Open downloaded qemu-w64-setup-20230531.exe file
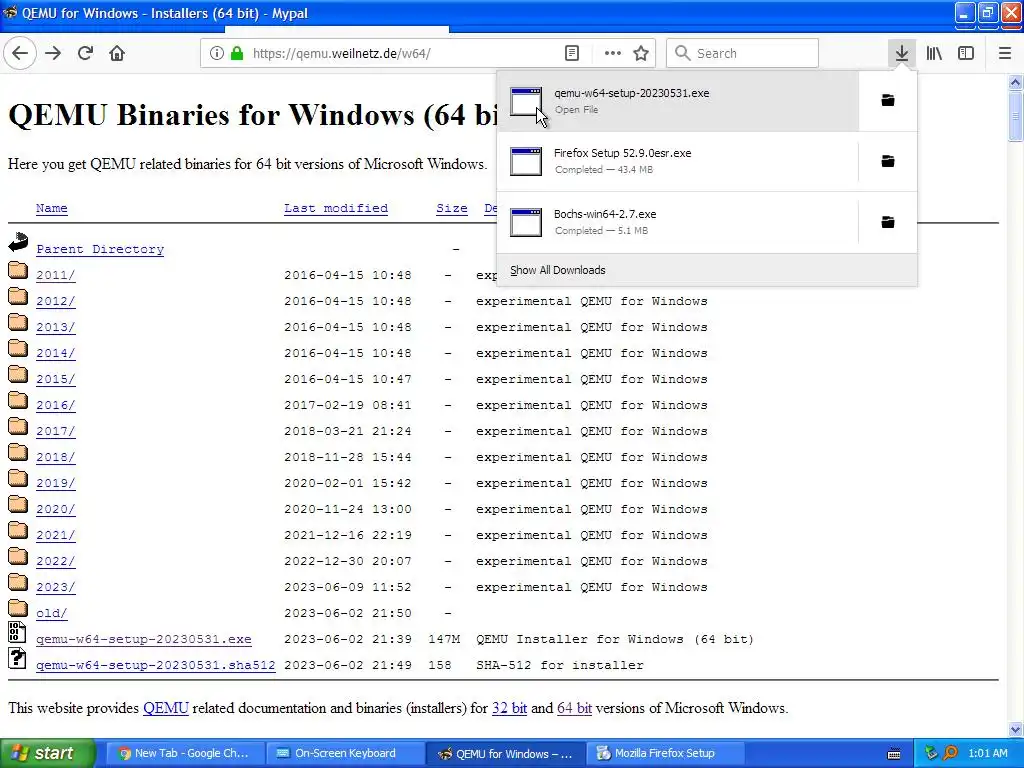Image resolution: width=1024 pixels, height=768 pixels. pyautogui.click(x=678, y=101)
